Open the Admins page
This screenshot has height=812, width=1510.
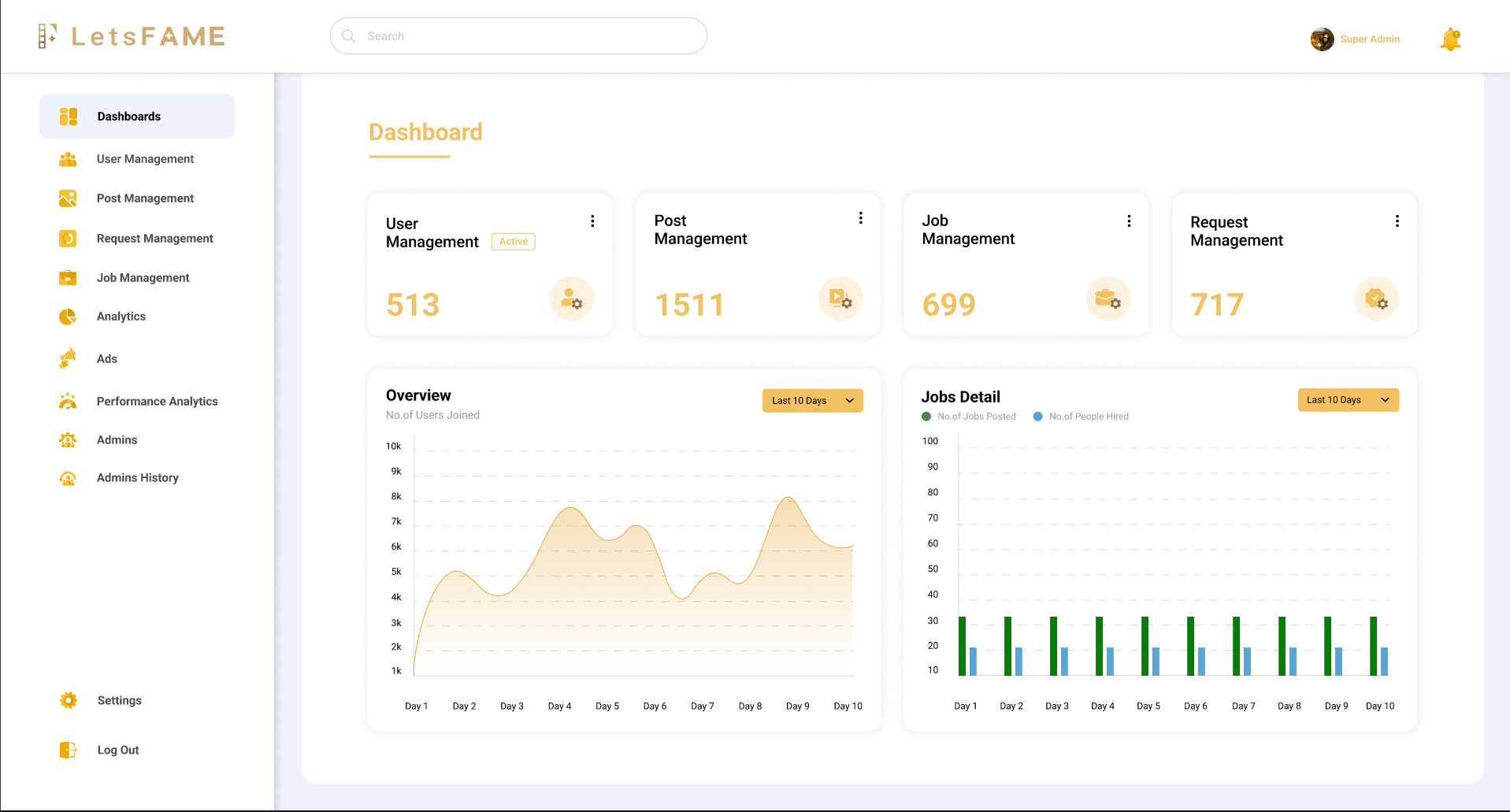point(117,440)
